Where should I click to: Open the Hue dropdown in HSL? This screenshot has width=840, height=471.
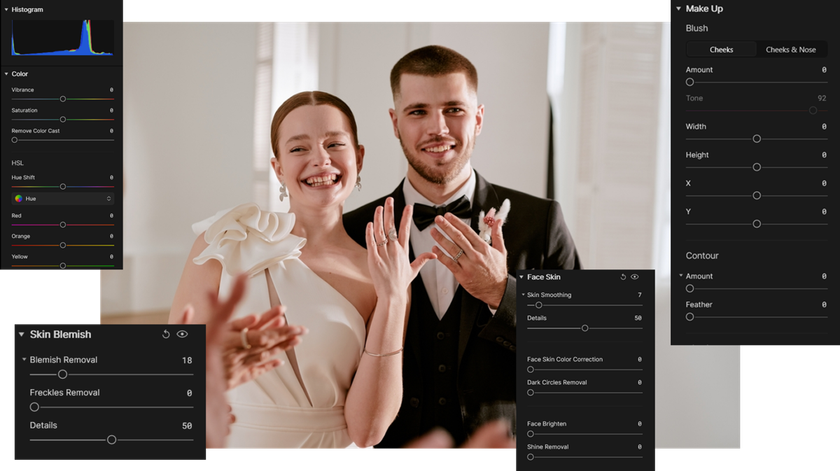62,198
